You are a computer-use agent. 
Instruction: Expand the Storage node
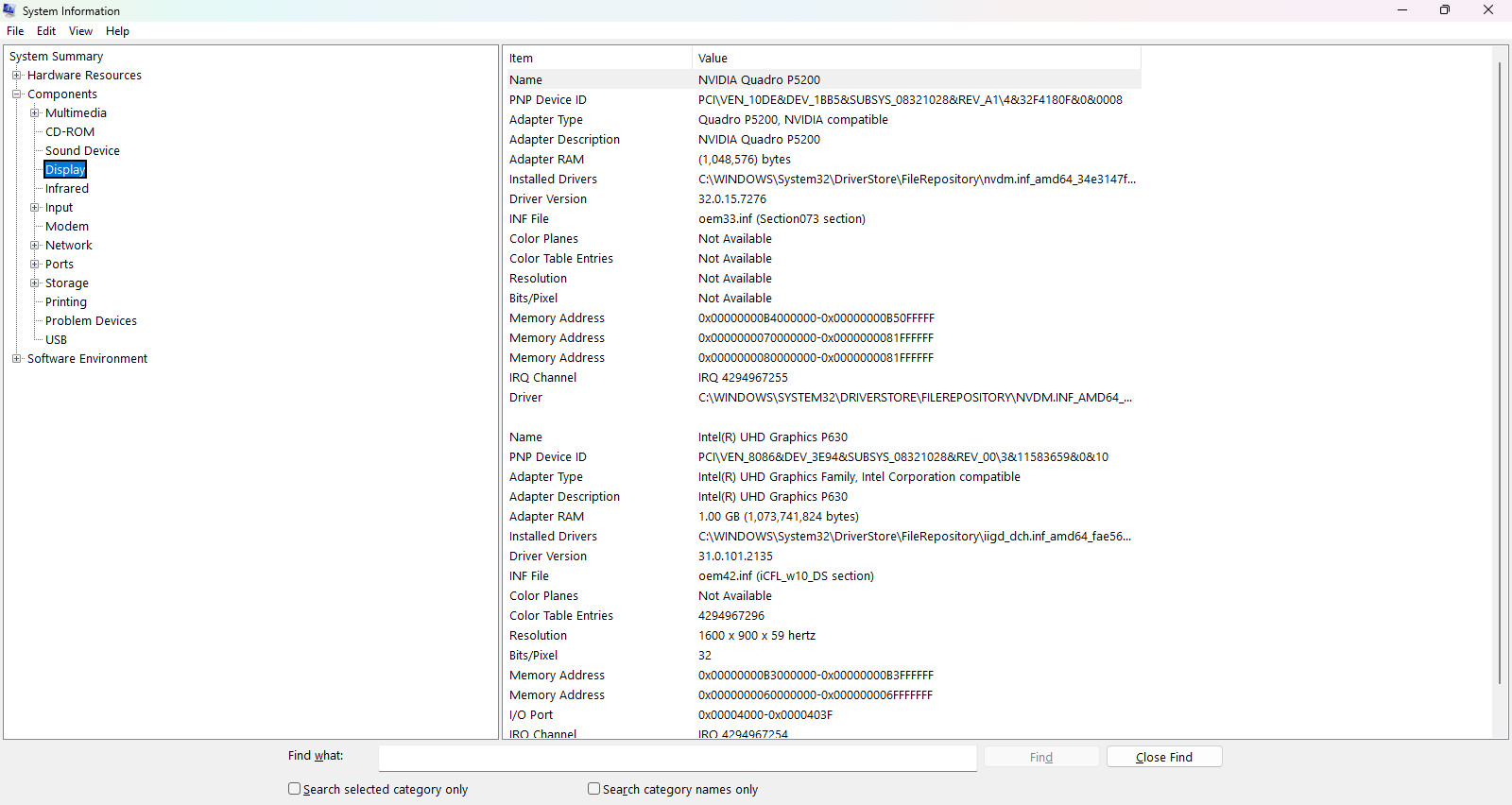coord(34,283)
